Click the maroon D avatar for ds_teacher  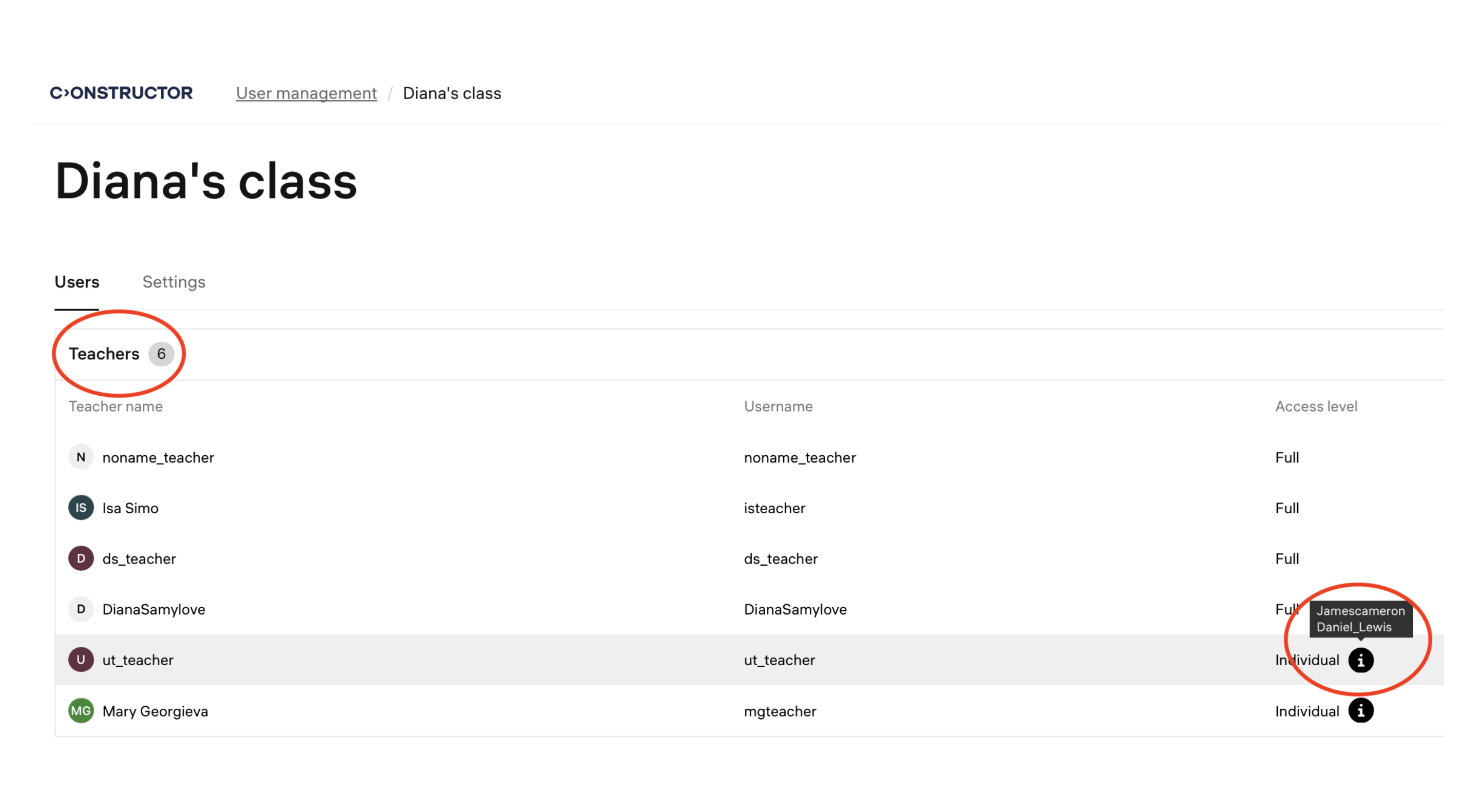[x=81, y=558]
